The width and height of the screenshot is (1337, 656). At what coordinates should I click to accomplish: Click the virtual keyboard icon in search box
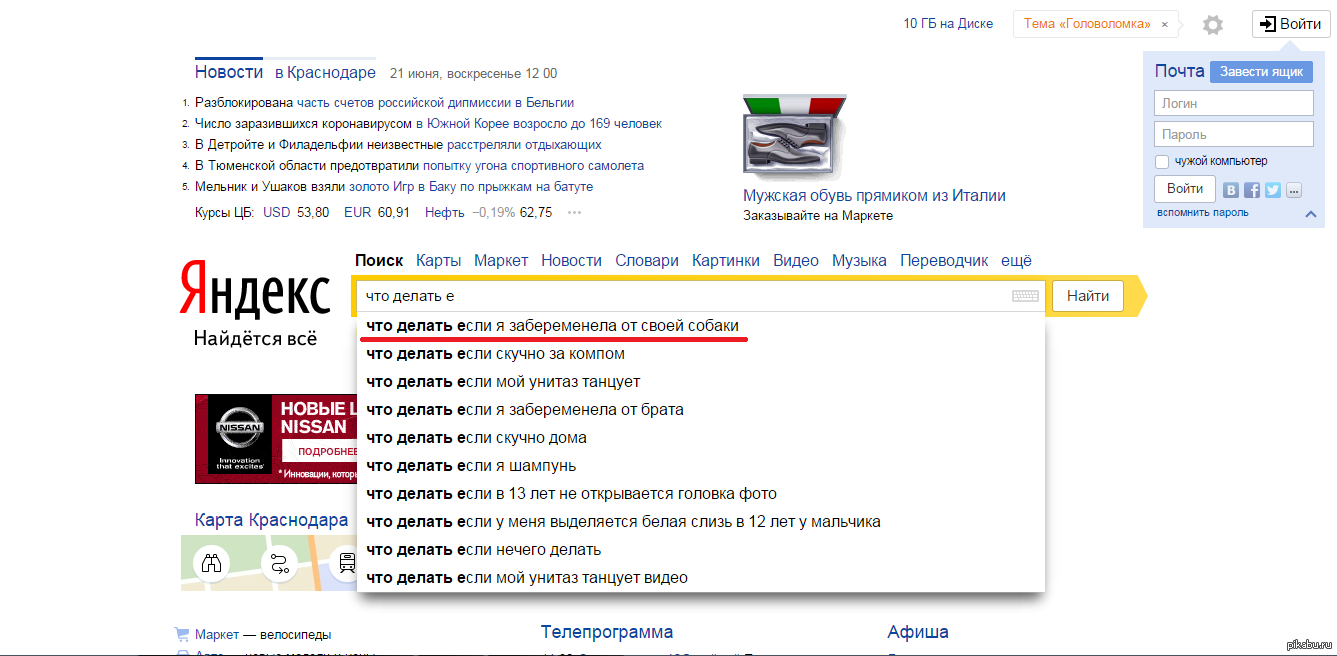coord(1025,296)
